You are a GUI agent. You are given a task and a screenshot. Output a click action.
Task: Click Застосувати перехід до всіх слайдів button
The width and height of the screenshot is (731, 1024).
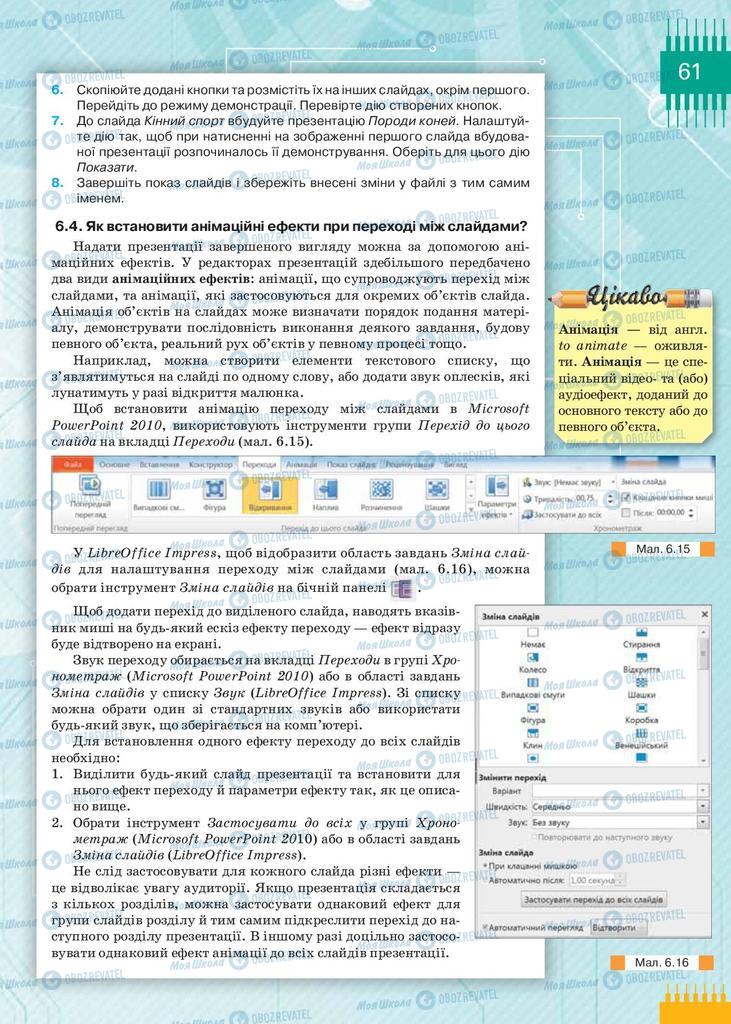(594, 900)
